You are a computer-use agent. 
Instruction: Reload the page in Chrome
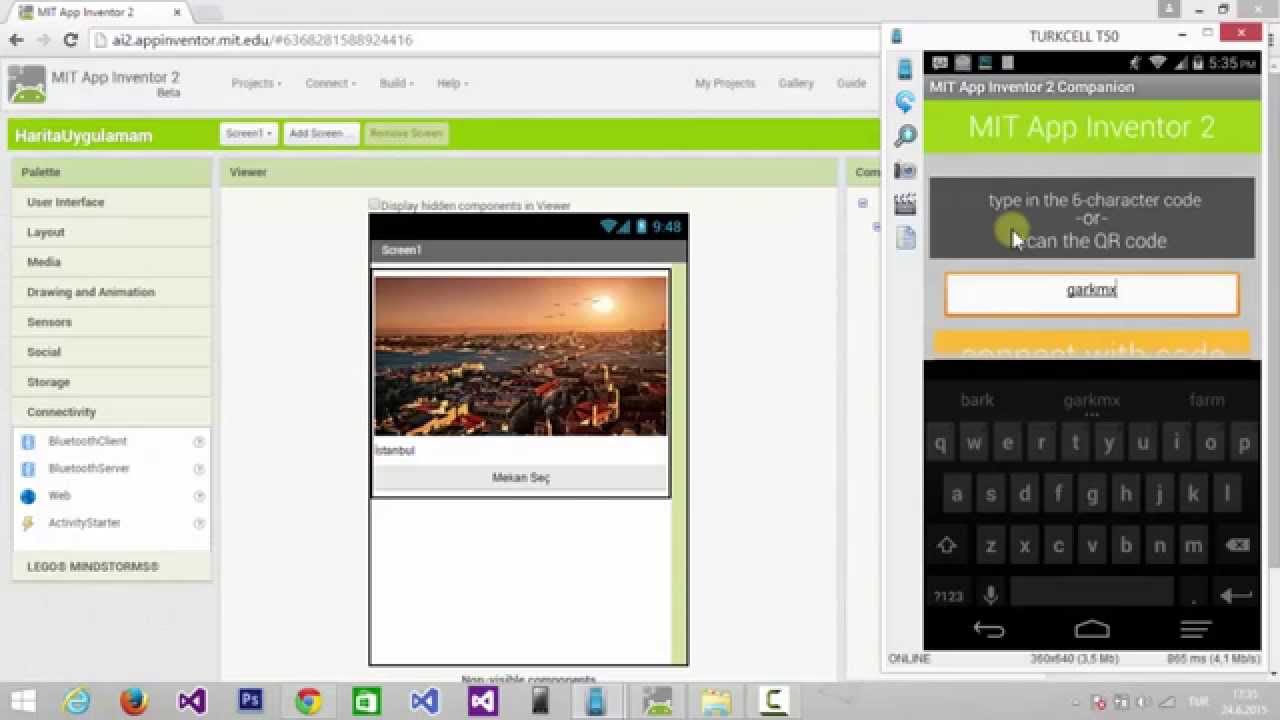tap(70, 40)
